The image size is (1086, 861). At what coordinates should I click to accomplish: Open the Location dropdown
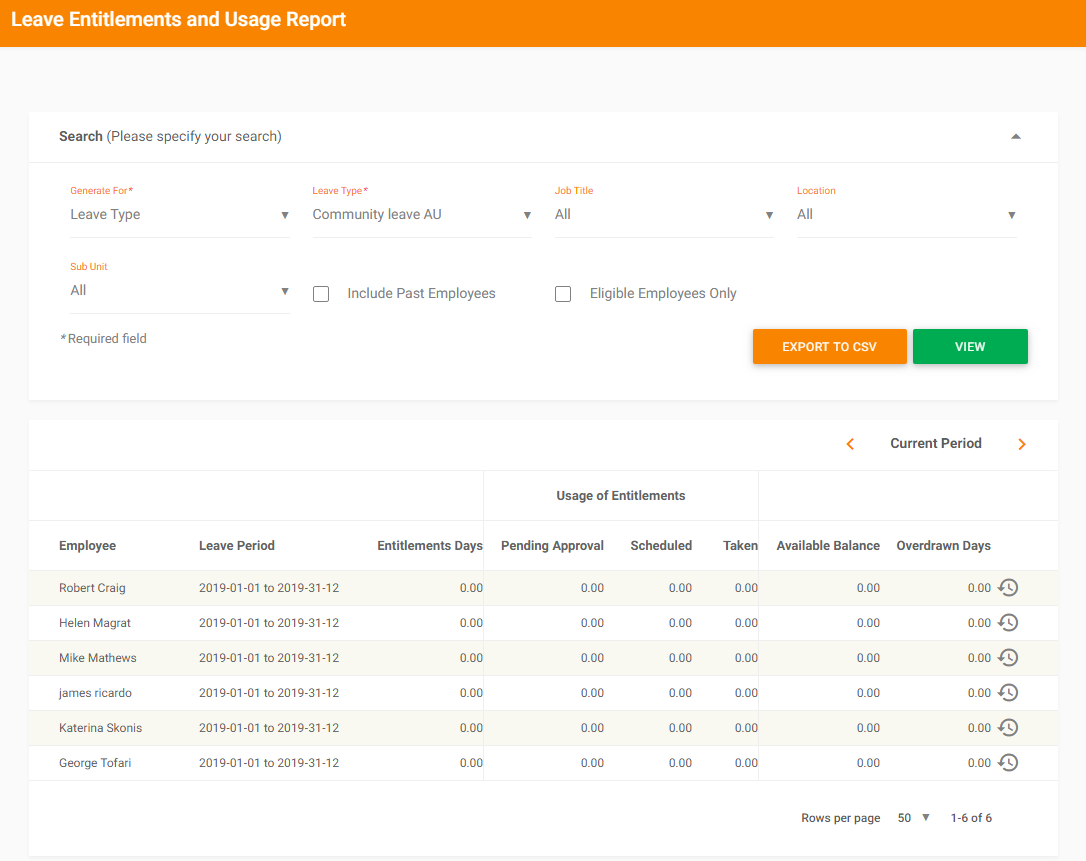pyautogui.click(x=907, y=215)
